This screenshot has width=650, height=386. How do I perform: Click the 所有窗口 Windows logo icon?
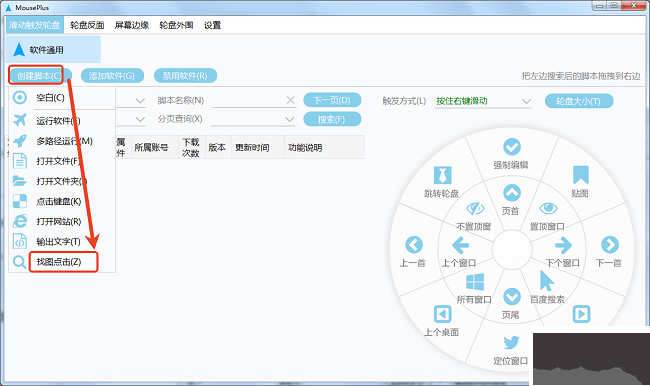[475, 282]
